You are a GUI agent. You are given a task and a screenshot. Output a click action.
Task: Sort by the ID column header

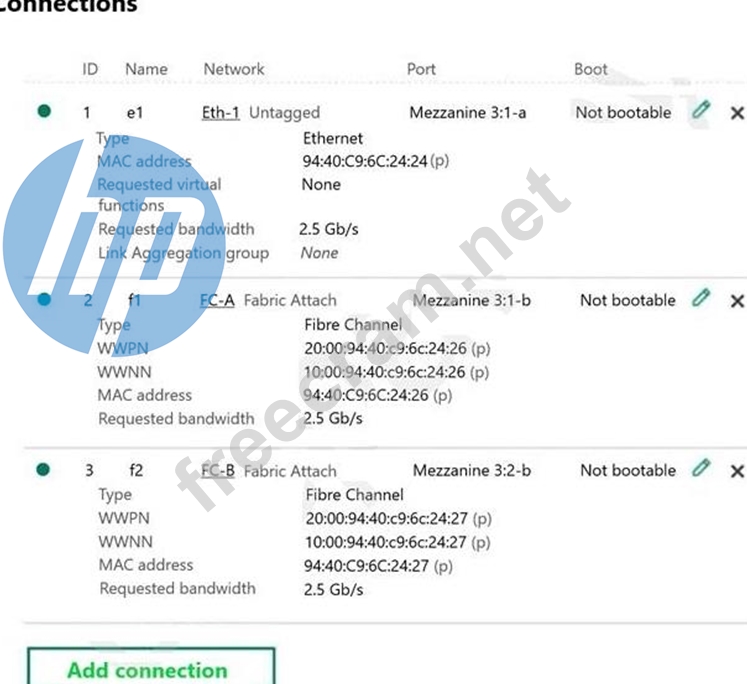click(x=90, y=69)
